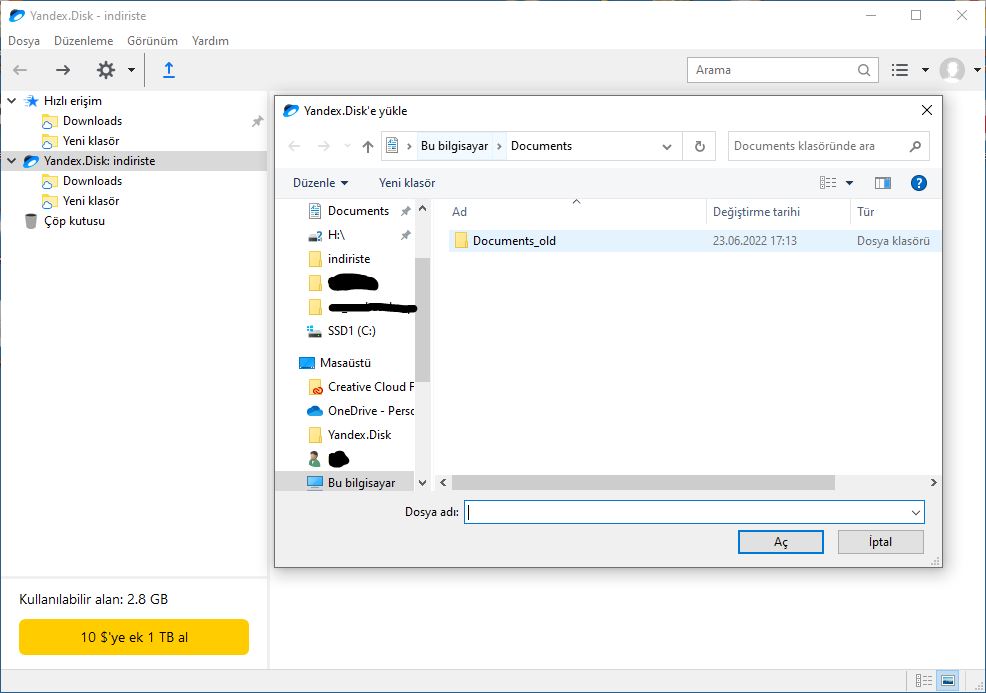Viewport: 986px width, 693px height.
Task: Sort by Değiştirme tarihi column header
Action: [x=756, y=212]
